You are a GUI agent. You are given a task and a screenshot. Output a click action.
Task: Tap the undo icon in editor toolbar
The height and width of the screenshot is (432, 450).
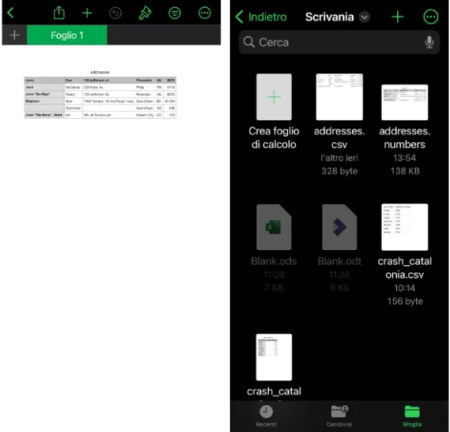[x=115, y=13]
